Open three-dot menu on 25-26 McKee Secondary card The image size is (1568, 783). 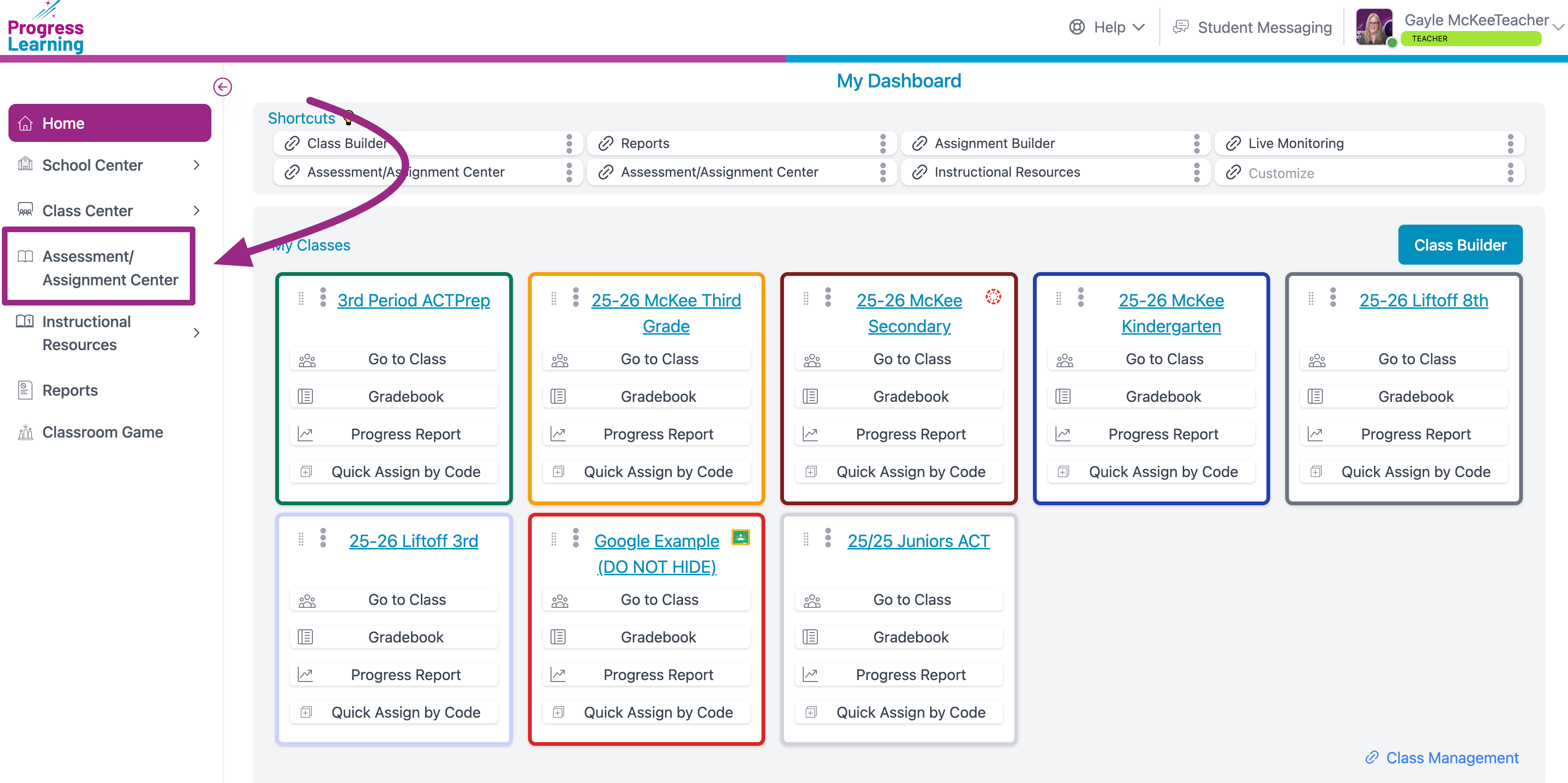828,298
